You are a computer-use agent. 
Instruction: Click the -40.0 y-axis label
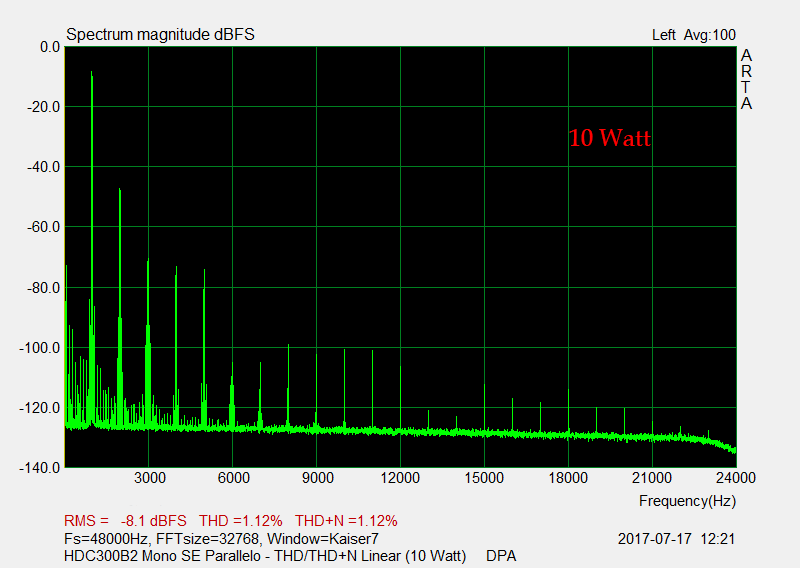[43, 167]
